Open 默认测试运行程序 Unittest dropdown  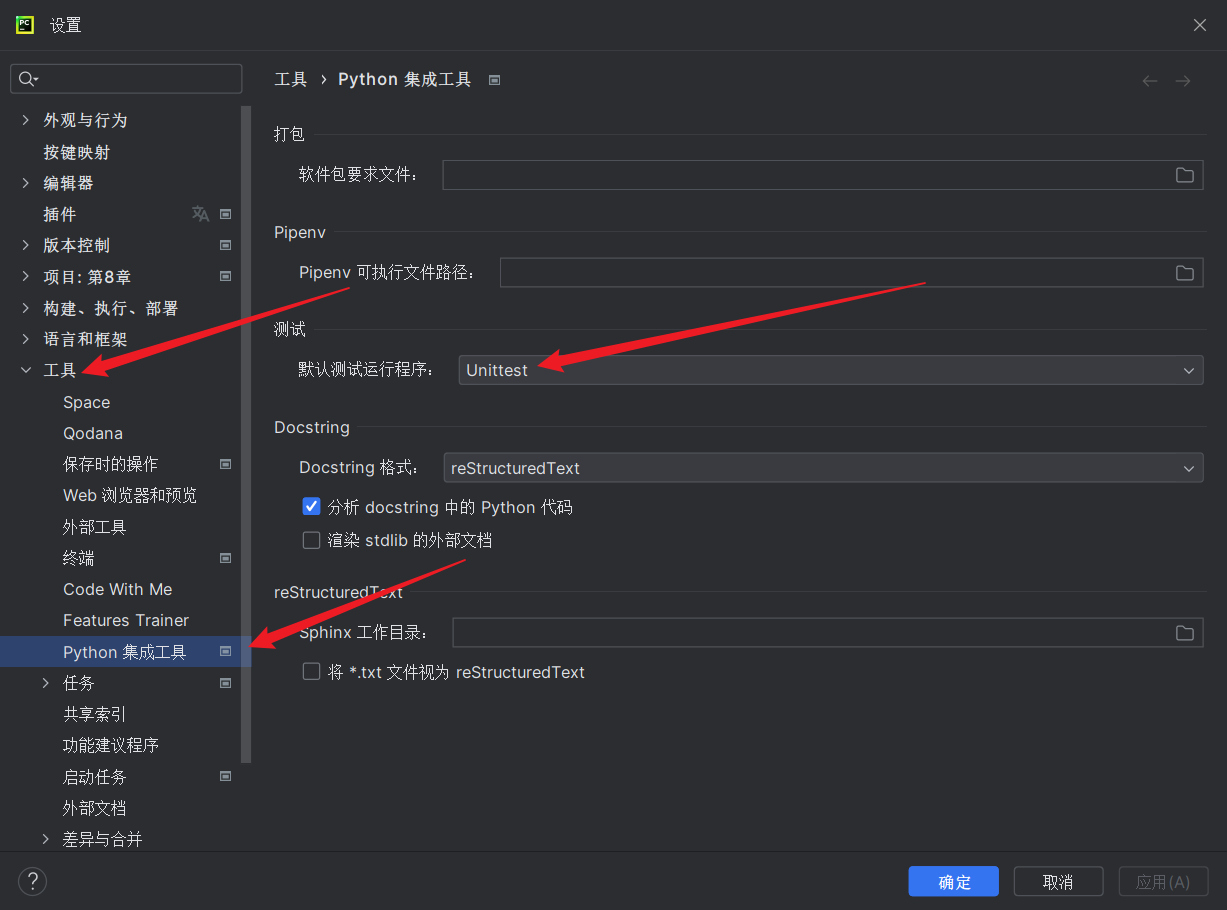click(830, 370)
